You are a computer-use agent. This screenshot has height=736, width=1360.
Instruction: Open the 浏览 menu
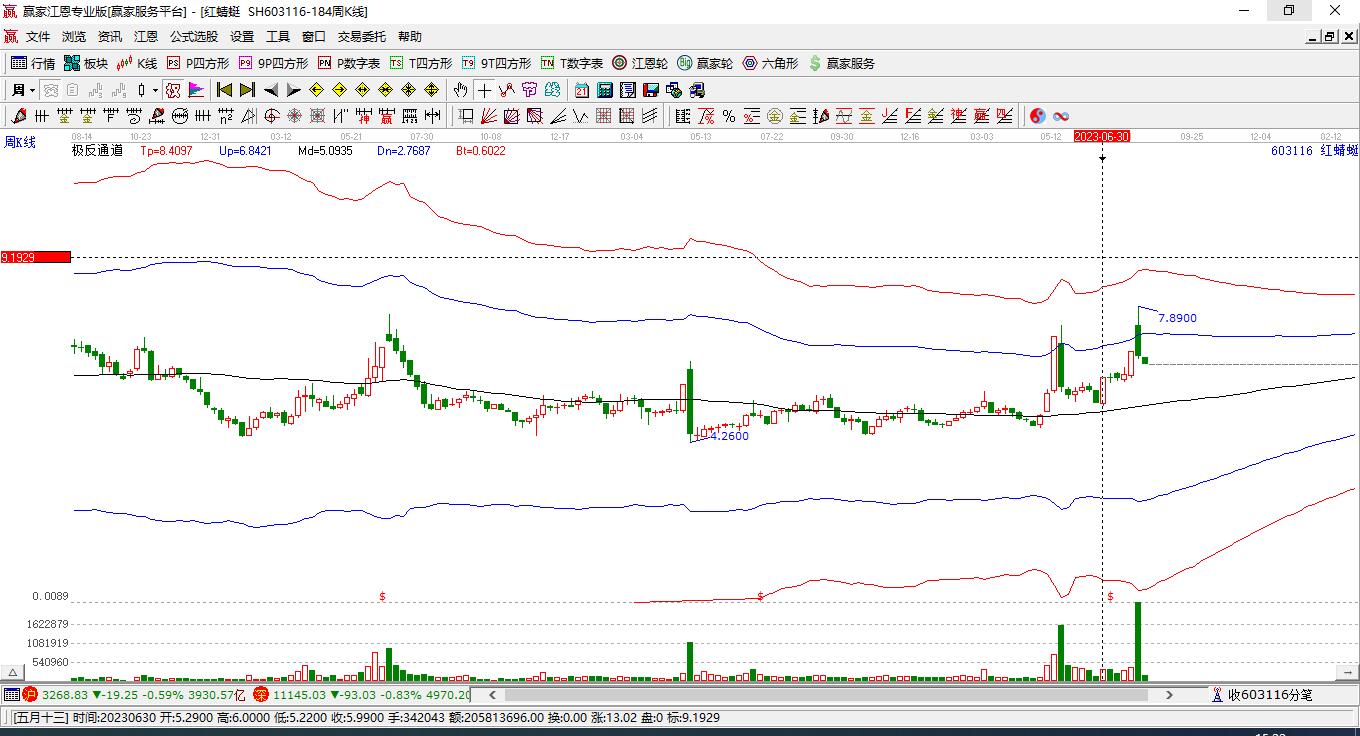[x=74, y=37]
